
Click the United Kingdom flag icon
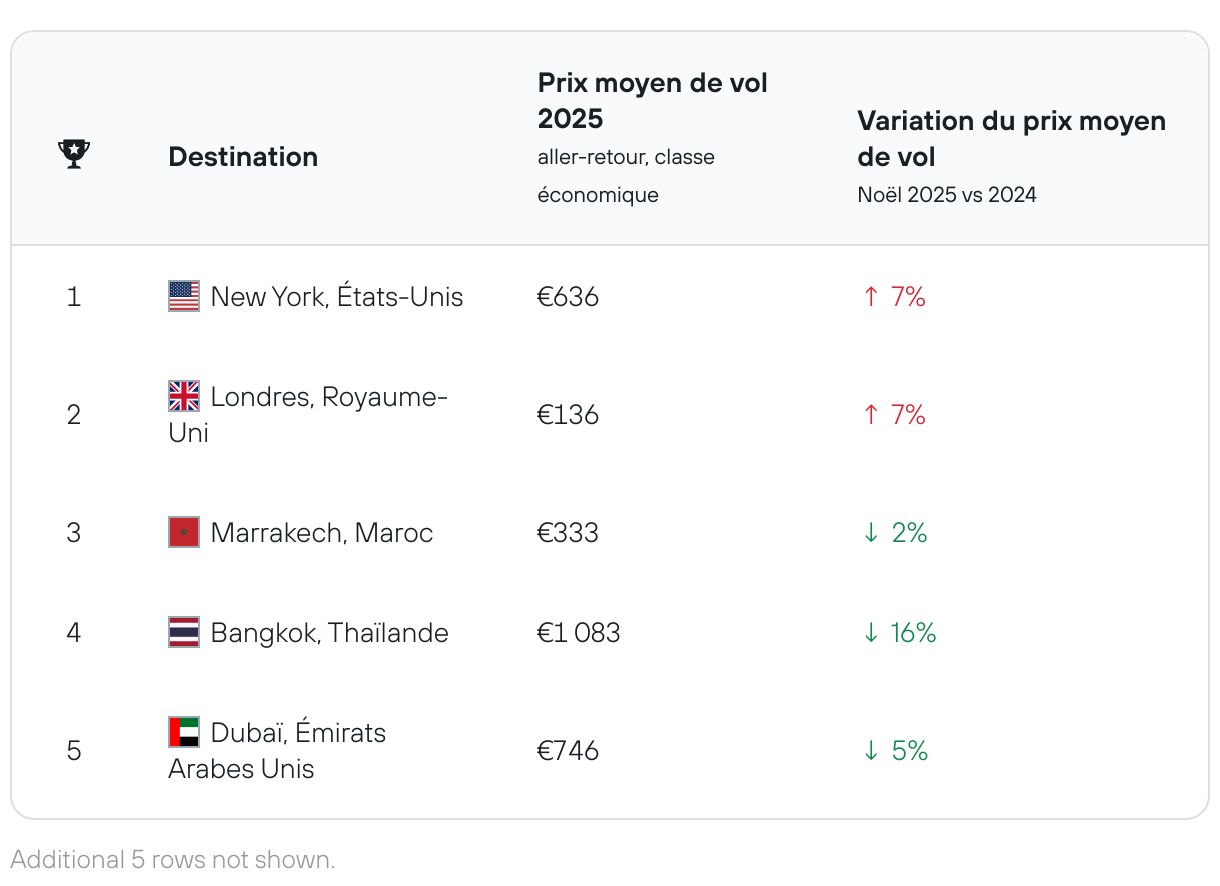click(184, 397)
